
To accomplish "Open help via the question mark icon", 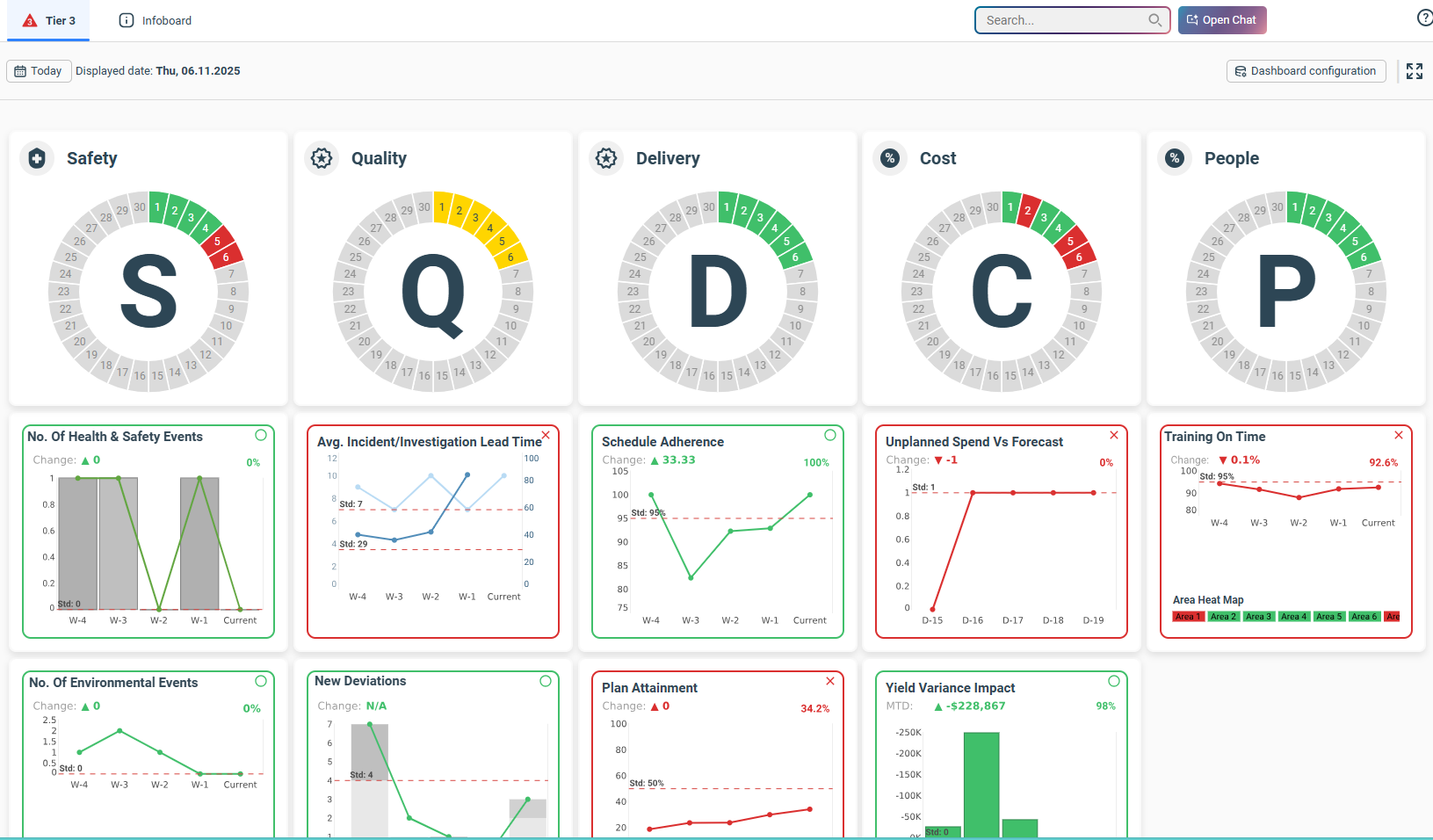I will coord(1424,17).
